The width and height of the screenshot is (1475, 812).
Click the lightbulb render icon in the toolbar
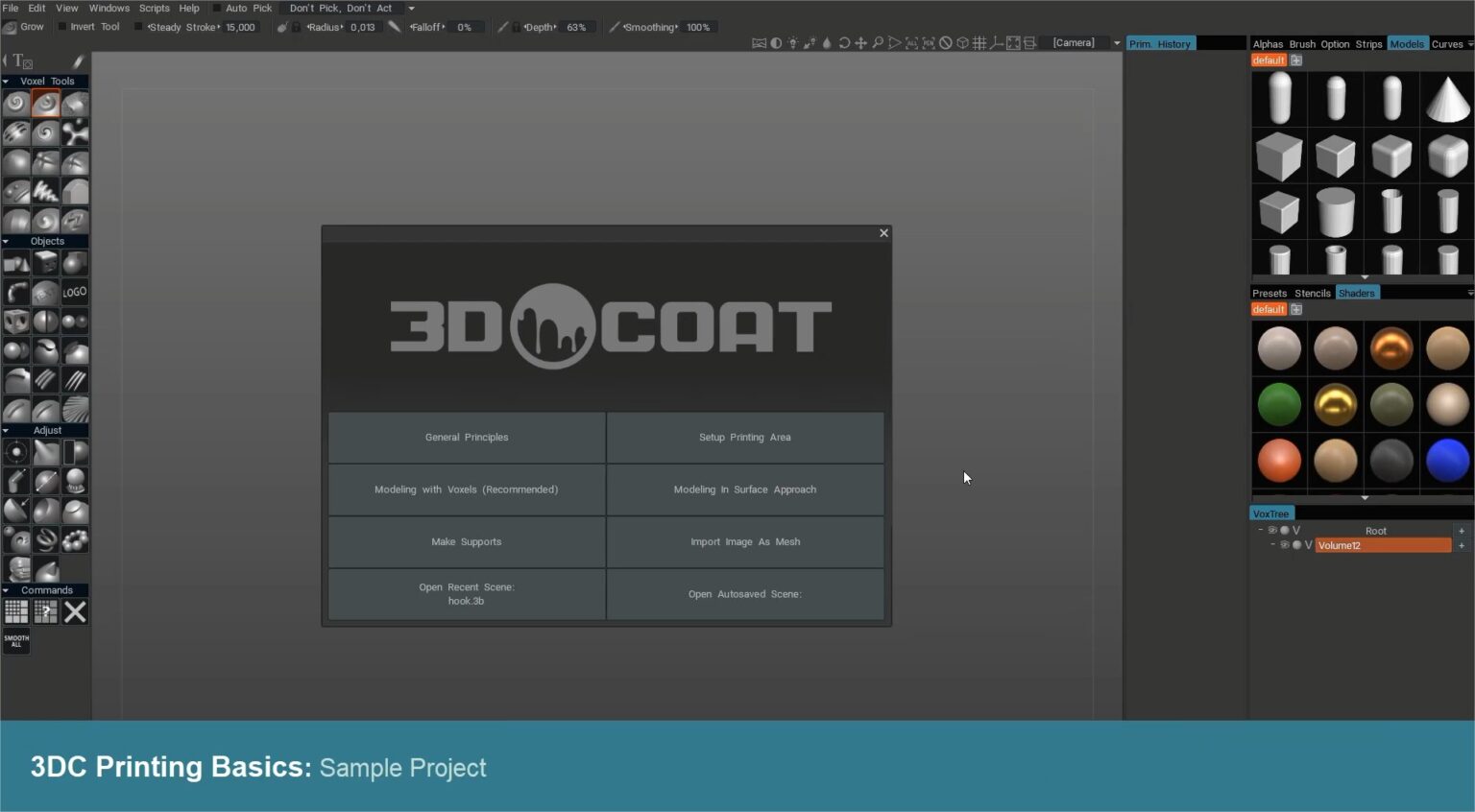[792, 43]
